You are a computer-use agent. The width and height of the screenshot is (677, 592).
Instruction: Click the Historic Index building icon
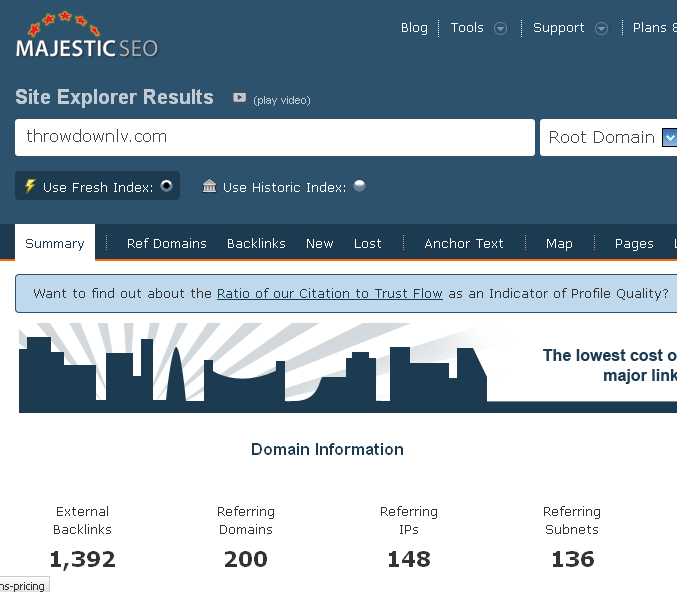pos(209,186)
